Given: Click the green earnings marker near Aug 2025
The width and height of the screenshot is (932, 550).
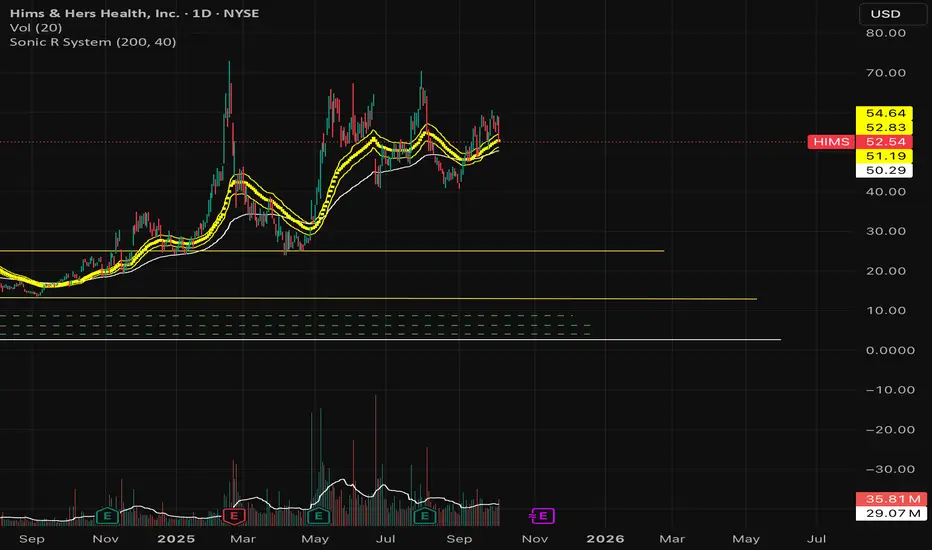Looking at the screenshot, I should [424, 516].
